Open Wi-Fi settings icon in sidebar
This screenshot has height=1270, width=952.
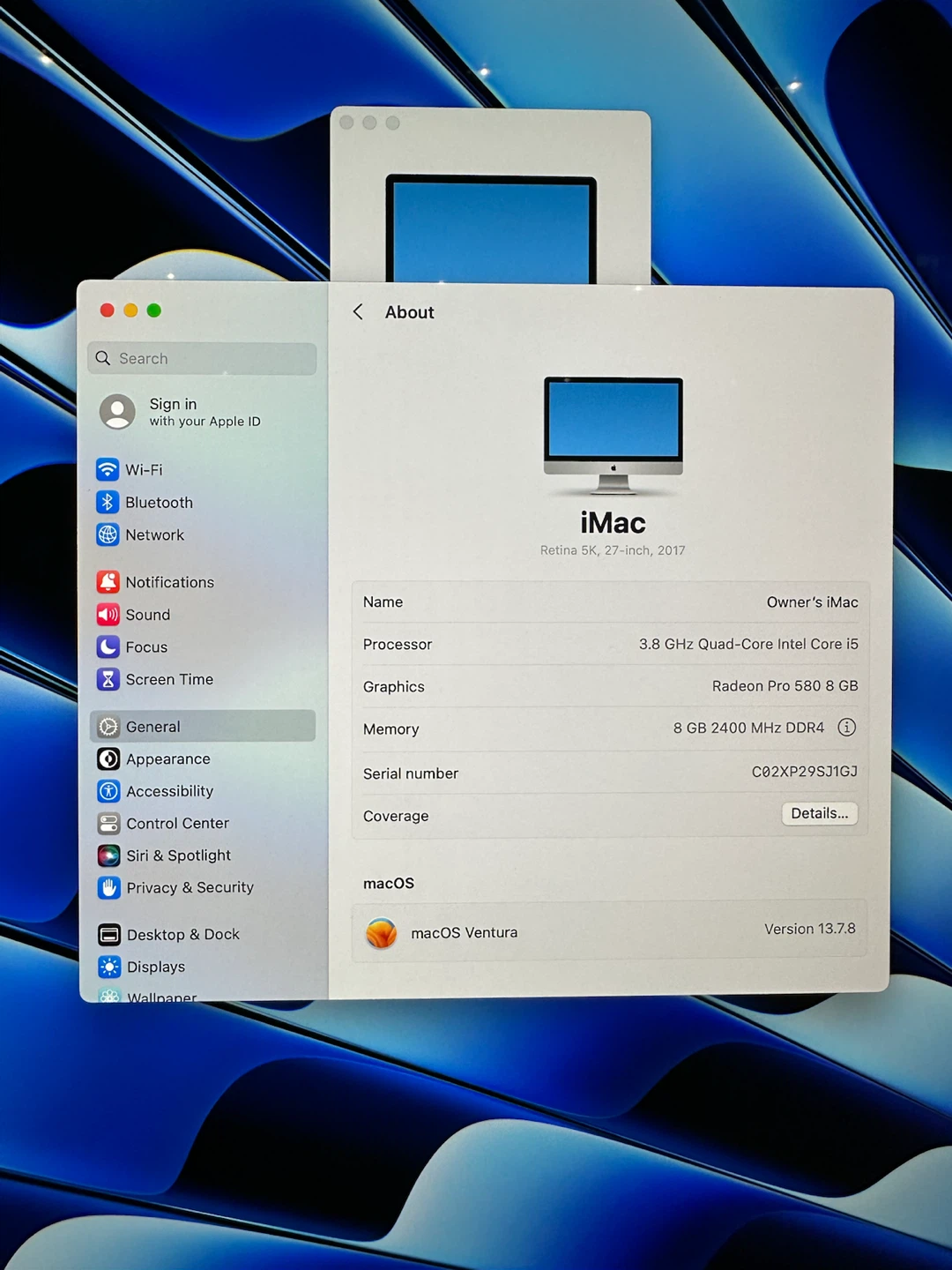tap(108, 469)
